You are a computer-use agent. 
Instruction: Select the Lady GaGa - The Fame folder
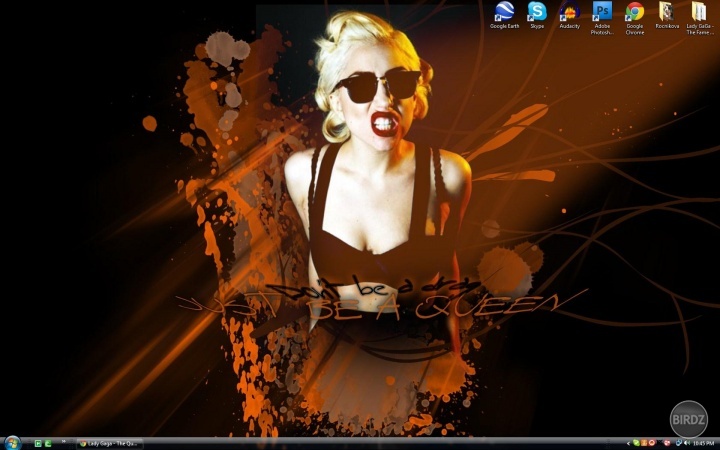[699, 18]
